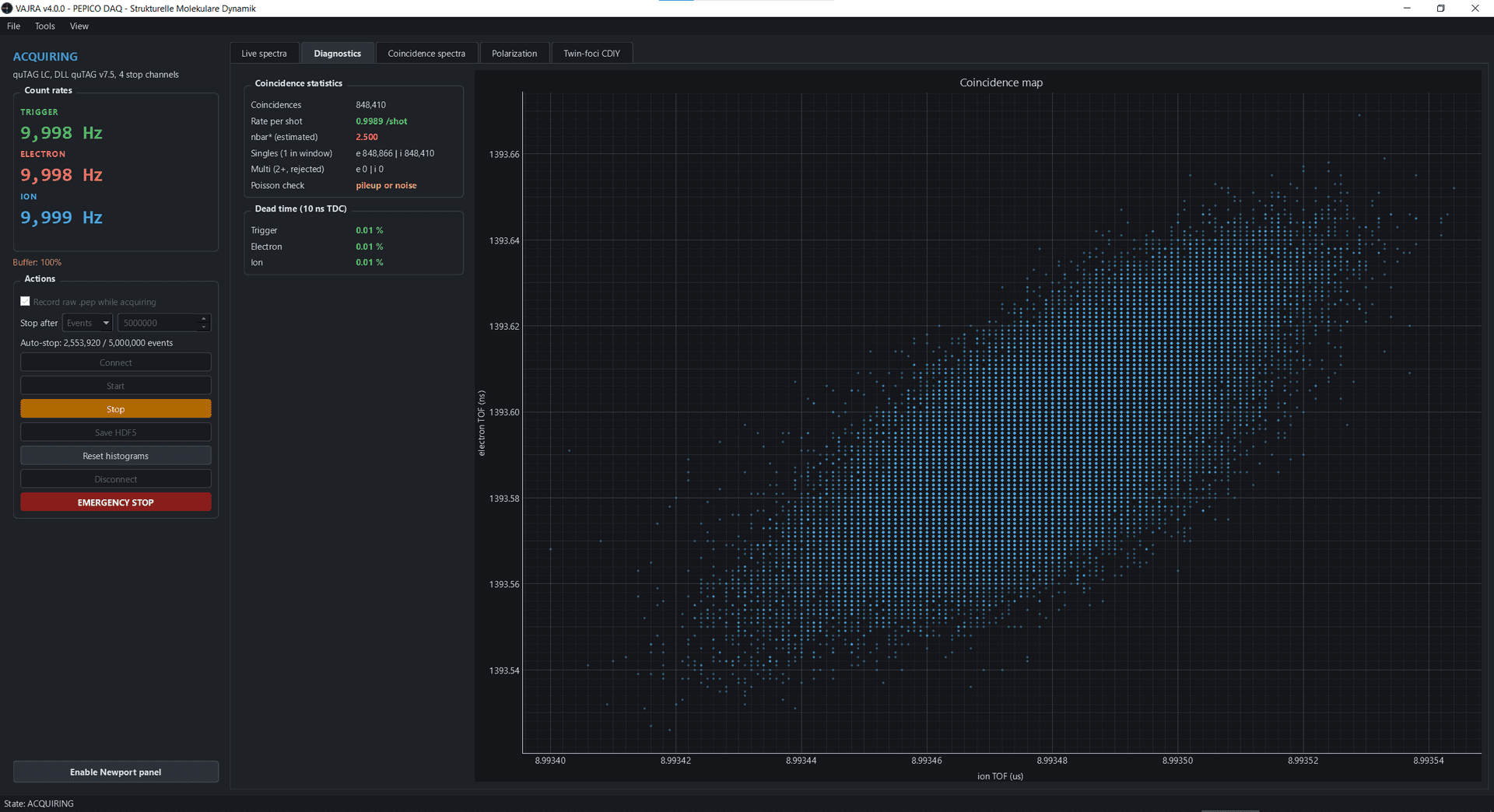Click the Electron dead time 0.01 % value
Screen dimensions: 1494x812
[370, 247]
